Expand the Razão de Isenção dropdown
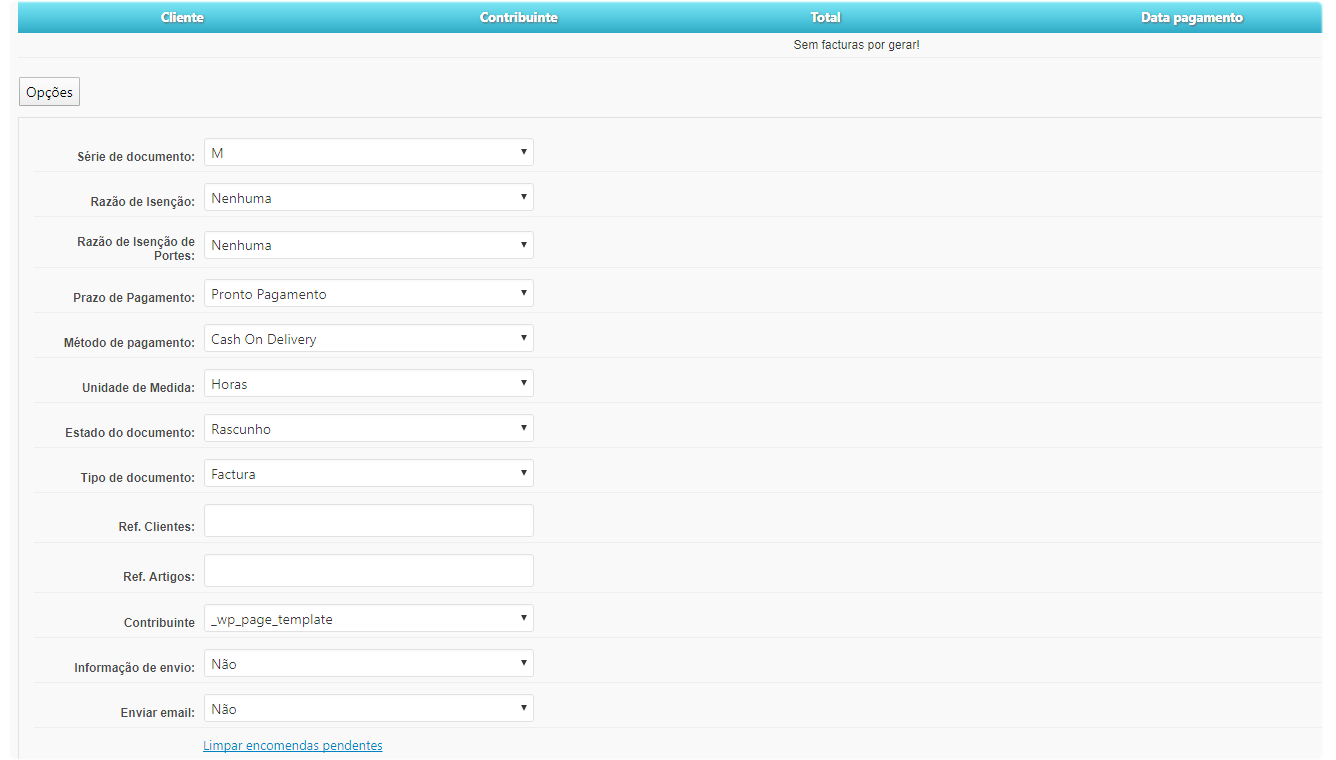 [369, 197]
